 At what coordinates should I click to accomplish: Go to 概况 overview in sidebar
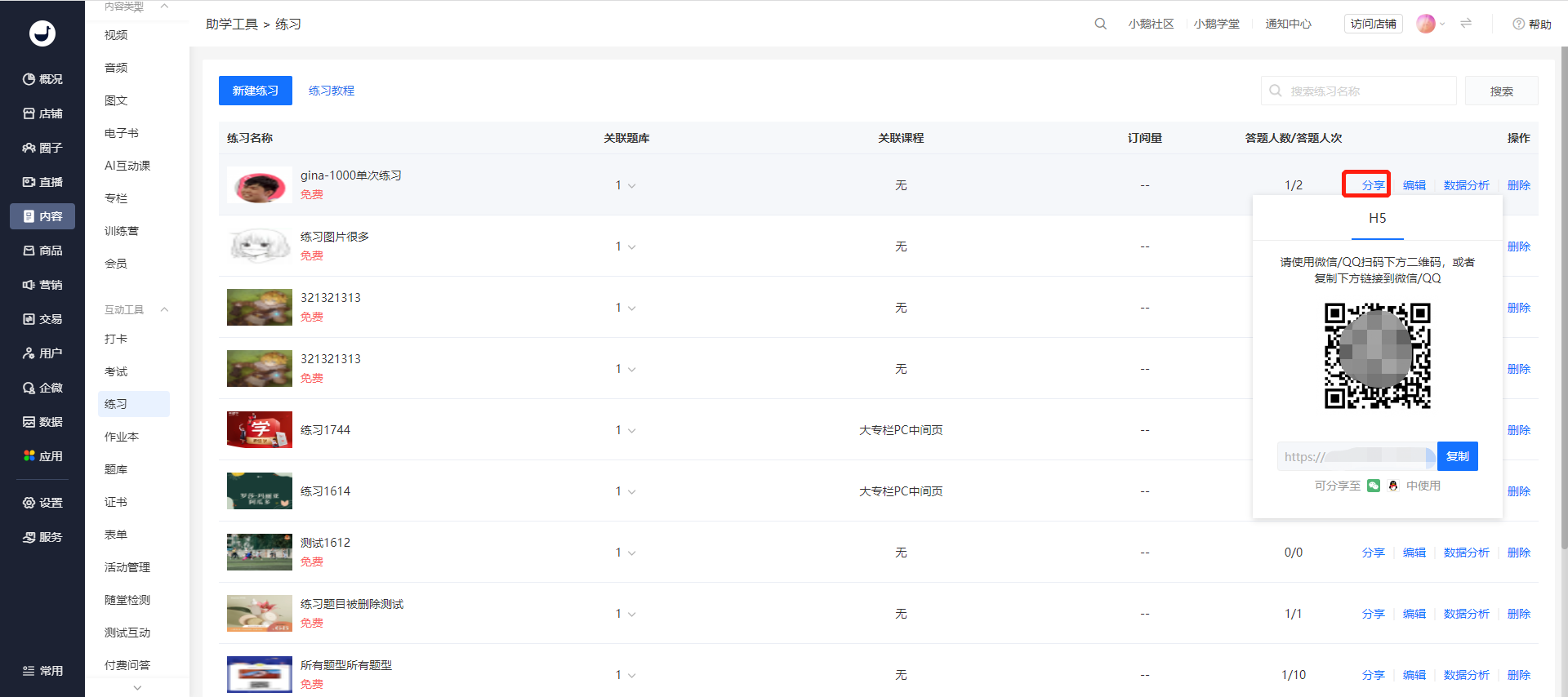[x=42, y=79]
